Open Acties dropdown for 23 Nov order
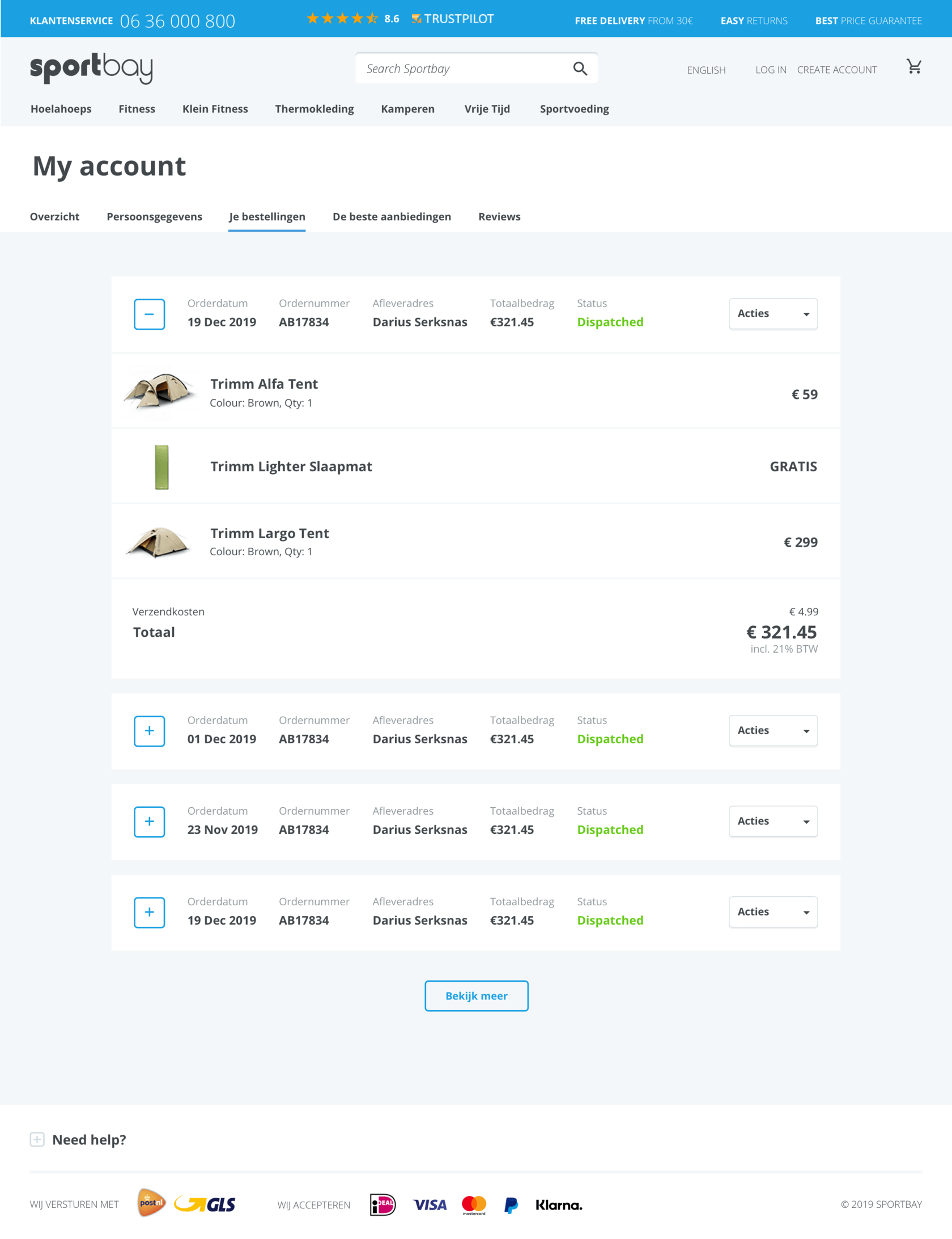Image resolution: width=952 pixels, height=1239 pixels. pyautogui.click(x=772, y=821)
